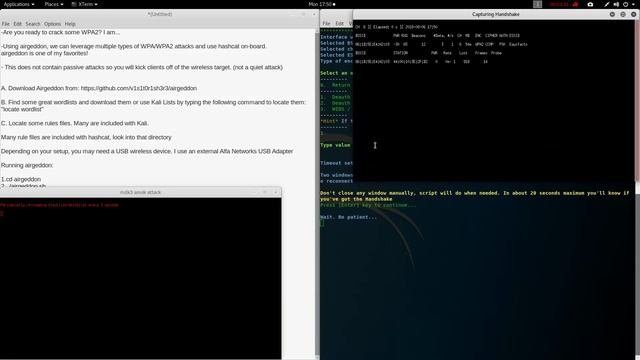The width and height of the screenshot is (640, 360).
Task: Maximize the Untitled text editor window
Action: pos(303,14)
